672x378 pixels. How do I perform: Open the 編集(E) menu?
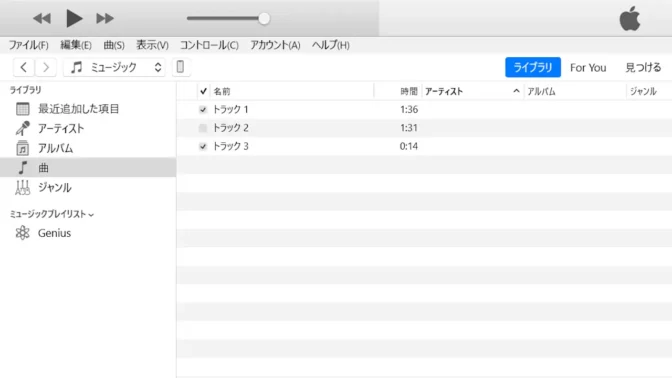76,45
